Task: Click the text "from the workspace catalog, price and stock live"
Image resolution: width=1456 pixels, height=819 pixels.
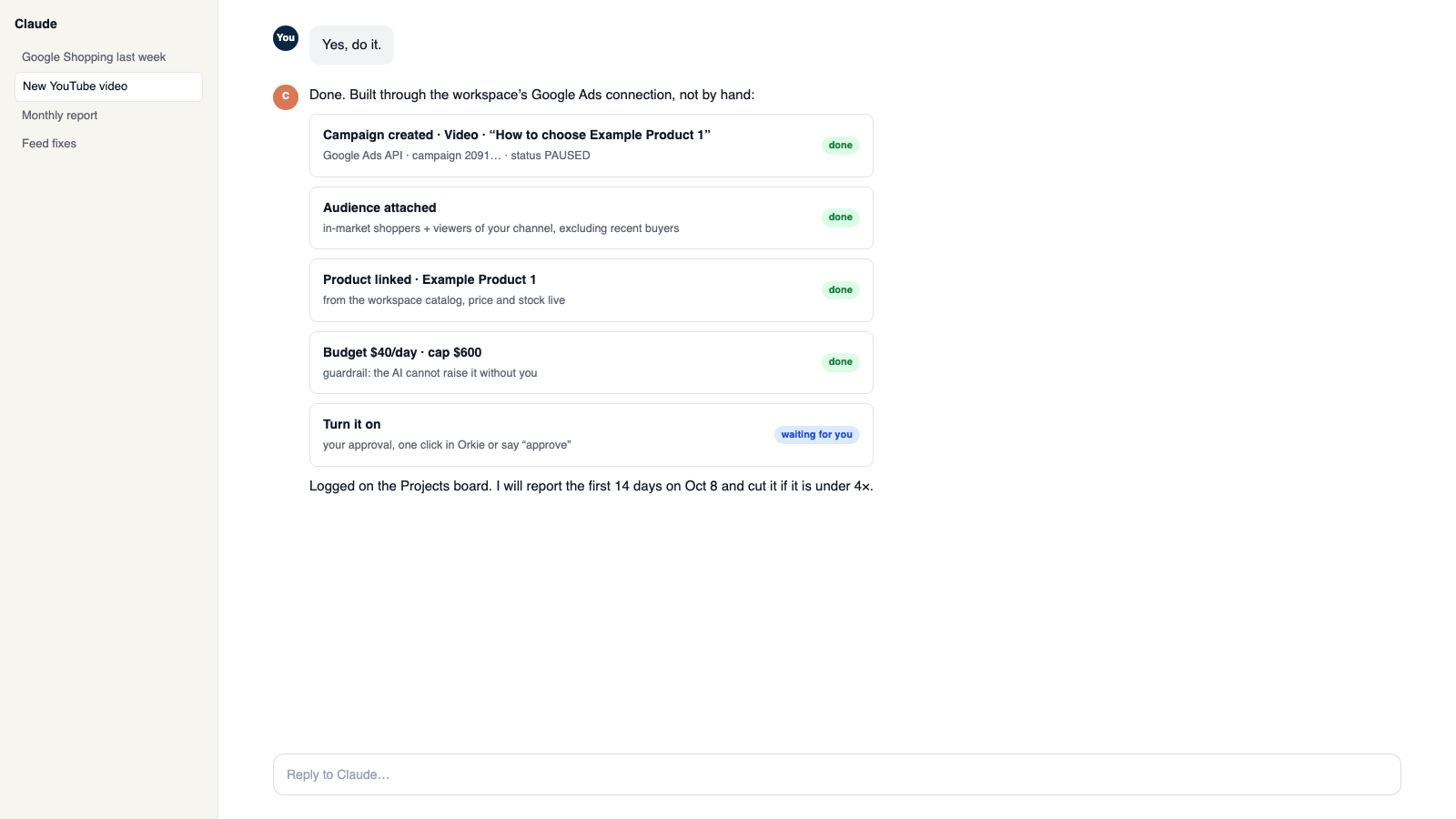Action: 444,300
